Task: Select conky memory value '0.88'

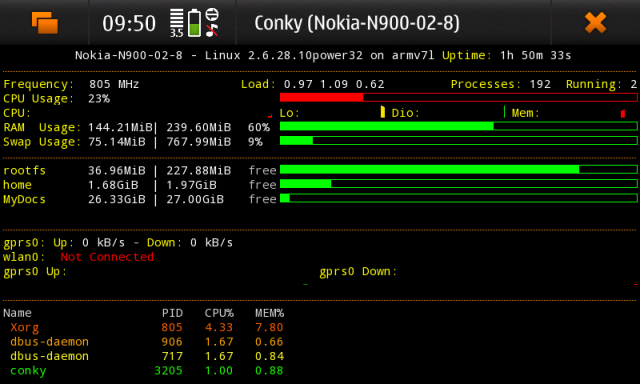Action: pos(269,371)
